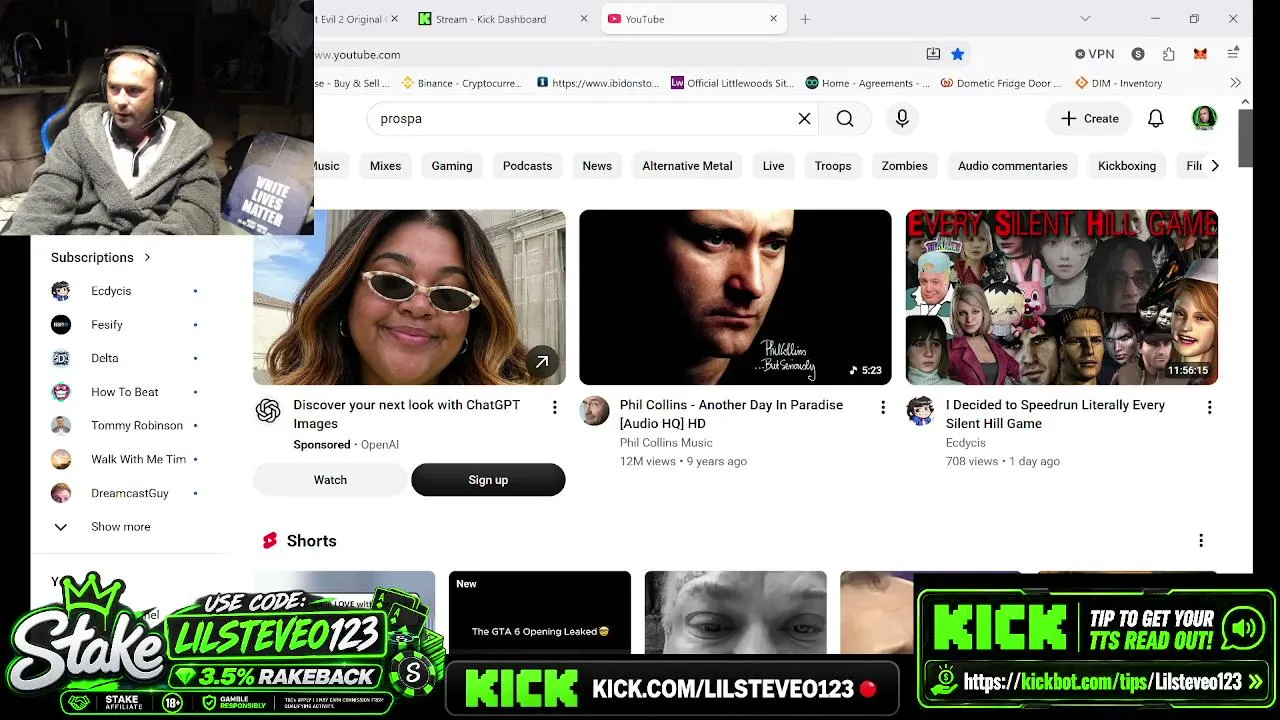This screenshot has width=1280, height=720.
Task: Start voice search with the microphone
Action: click(x=902, y=119)
